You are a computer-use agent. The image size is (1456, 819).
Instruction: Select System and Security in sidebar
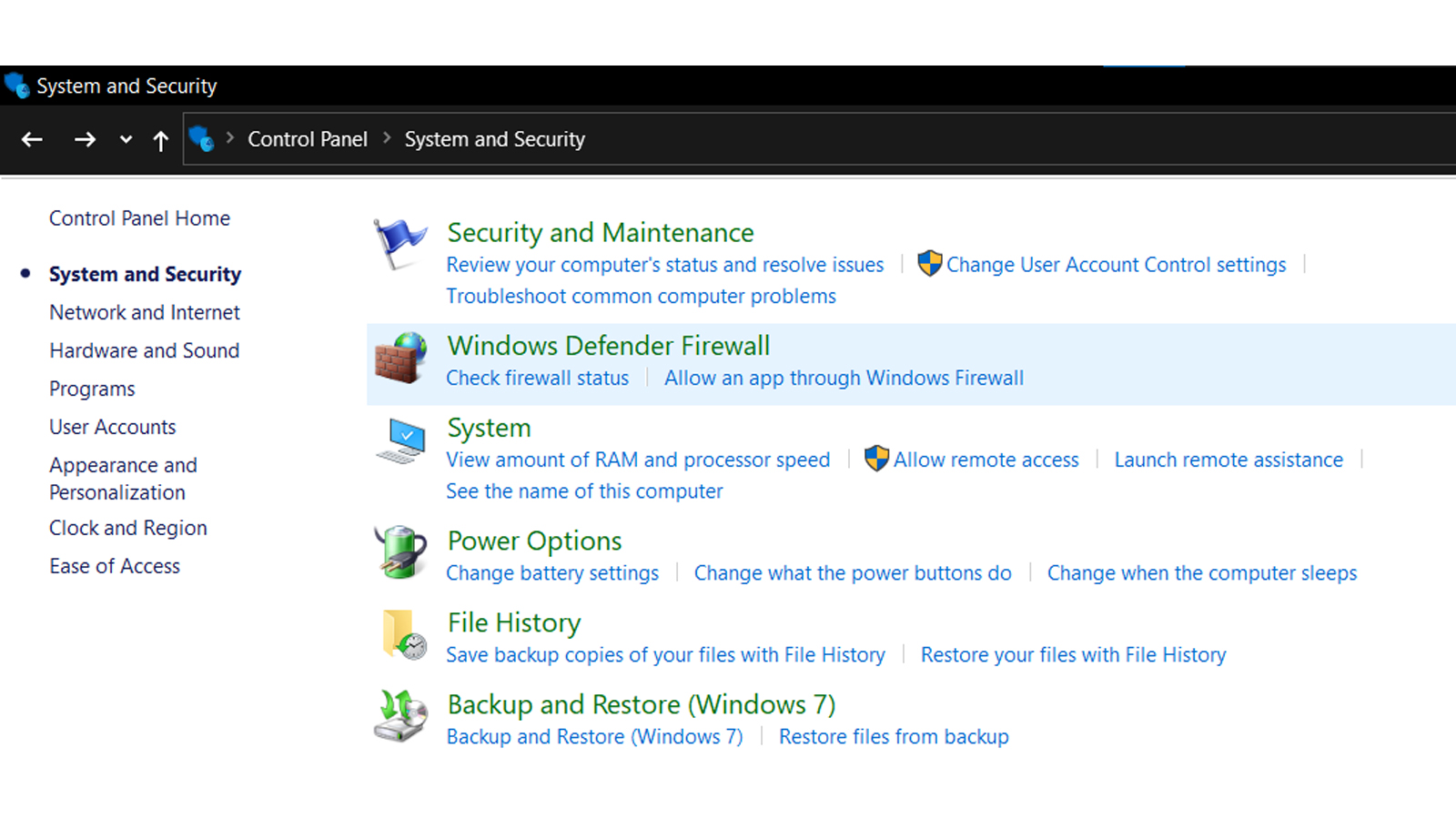[145, 274]
